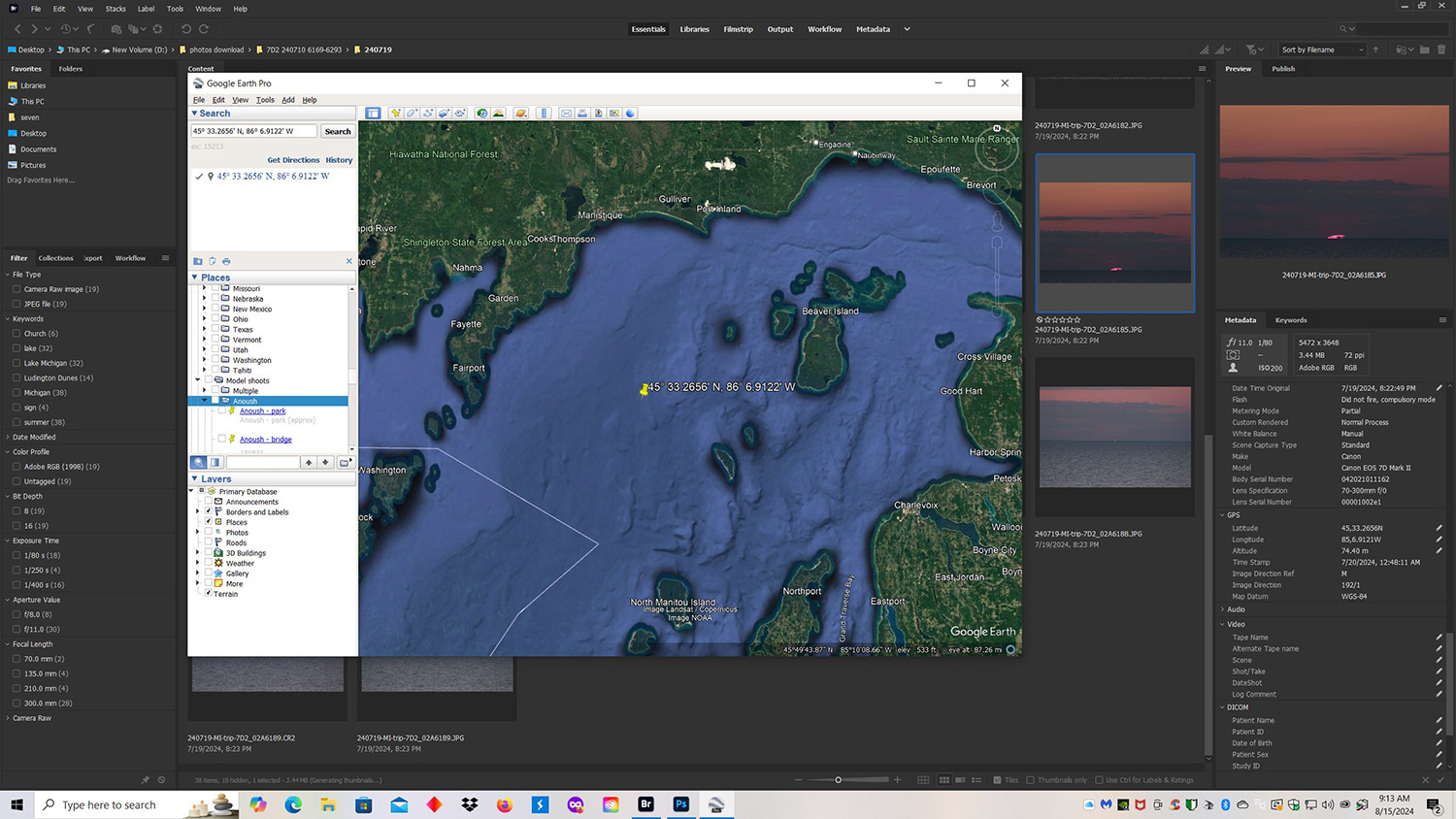Collapse the Layers panel header
The image size is (1456, 819).
pyautogui.click(x=194, y=478)
